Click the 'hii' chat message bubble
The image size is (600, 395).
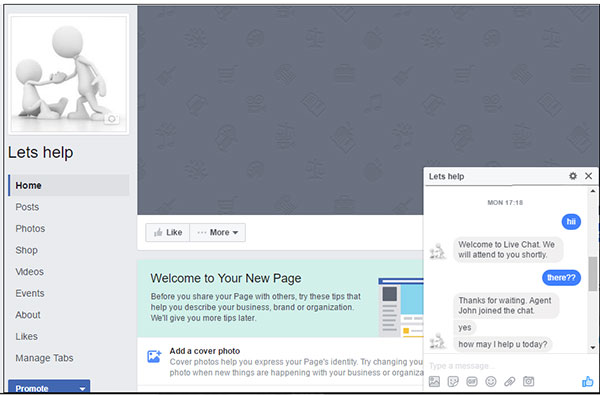571,222
